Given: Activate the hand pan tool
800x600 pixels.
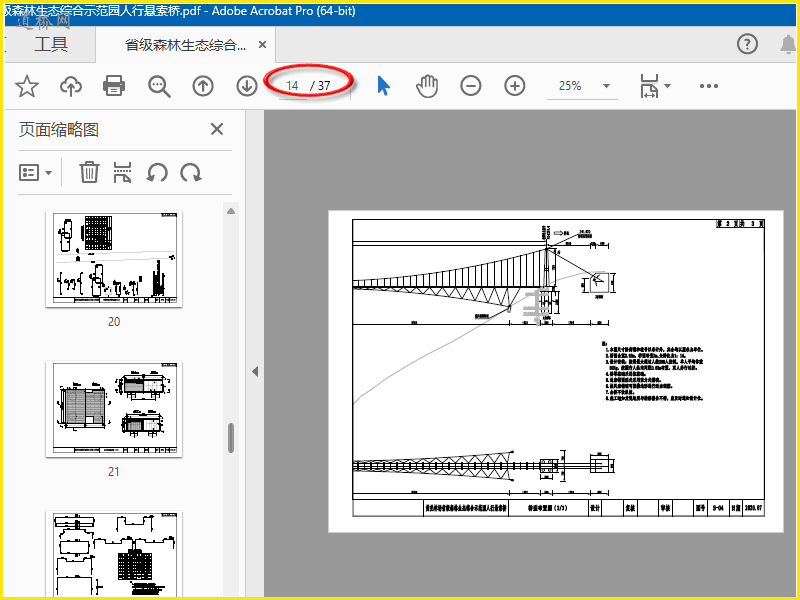Looking at the screenshot, I should click(x=427, y=86).
